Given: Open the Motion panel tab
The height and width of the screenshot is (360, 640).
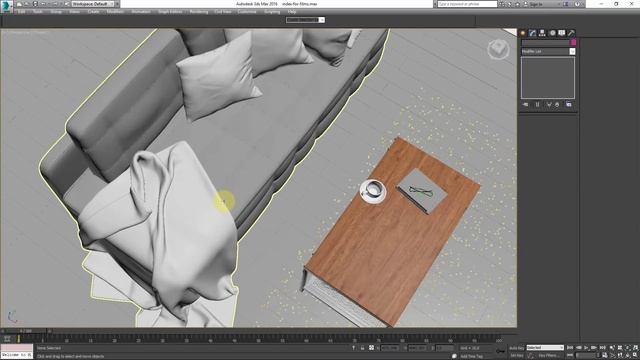Looking at the screenshot, I should 552,33.
